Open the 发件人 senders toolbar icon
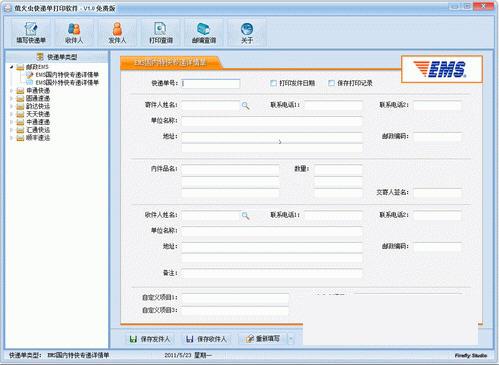 [117, 33]
